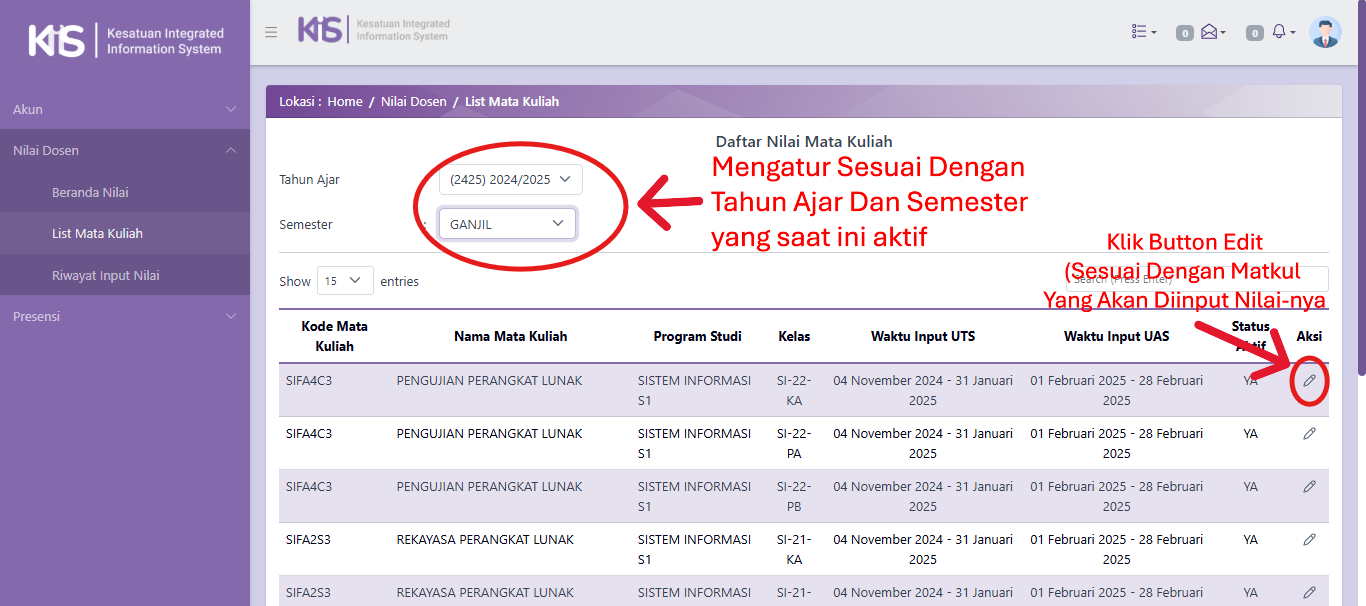Open the Semester GANJIL dropdown

pos(507,224)
